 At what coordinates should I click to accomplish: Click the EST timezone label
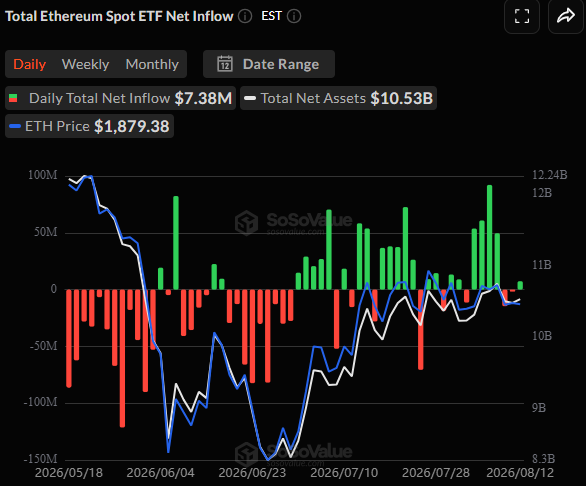point(271,16)
